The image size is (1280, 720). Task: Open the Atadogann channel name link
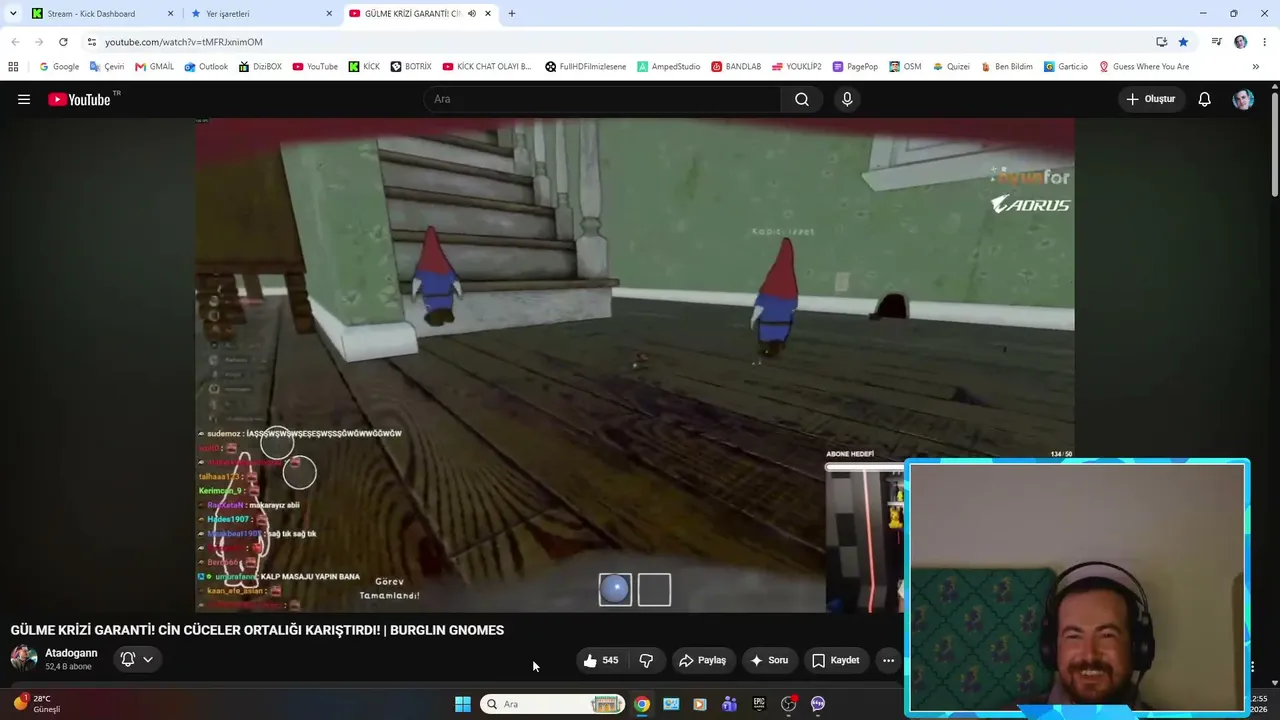tap(71, 653)
